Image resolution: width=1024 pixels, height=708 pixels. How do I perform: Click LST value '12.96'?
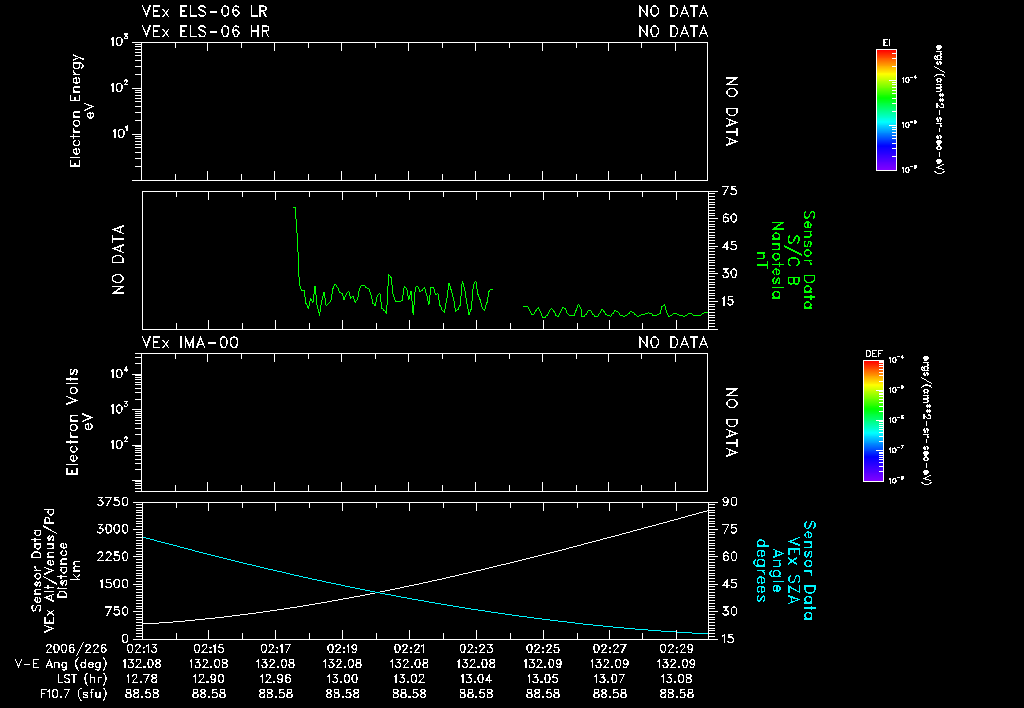[276, 679]
